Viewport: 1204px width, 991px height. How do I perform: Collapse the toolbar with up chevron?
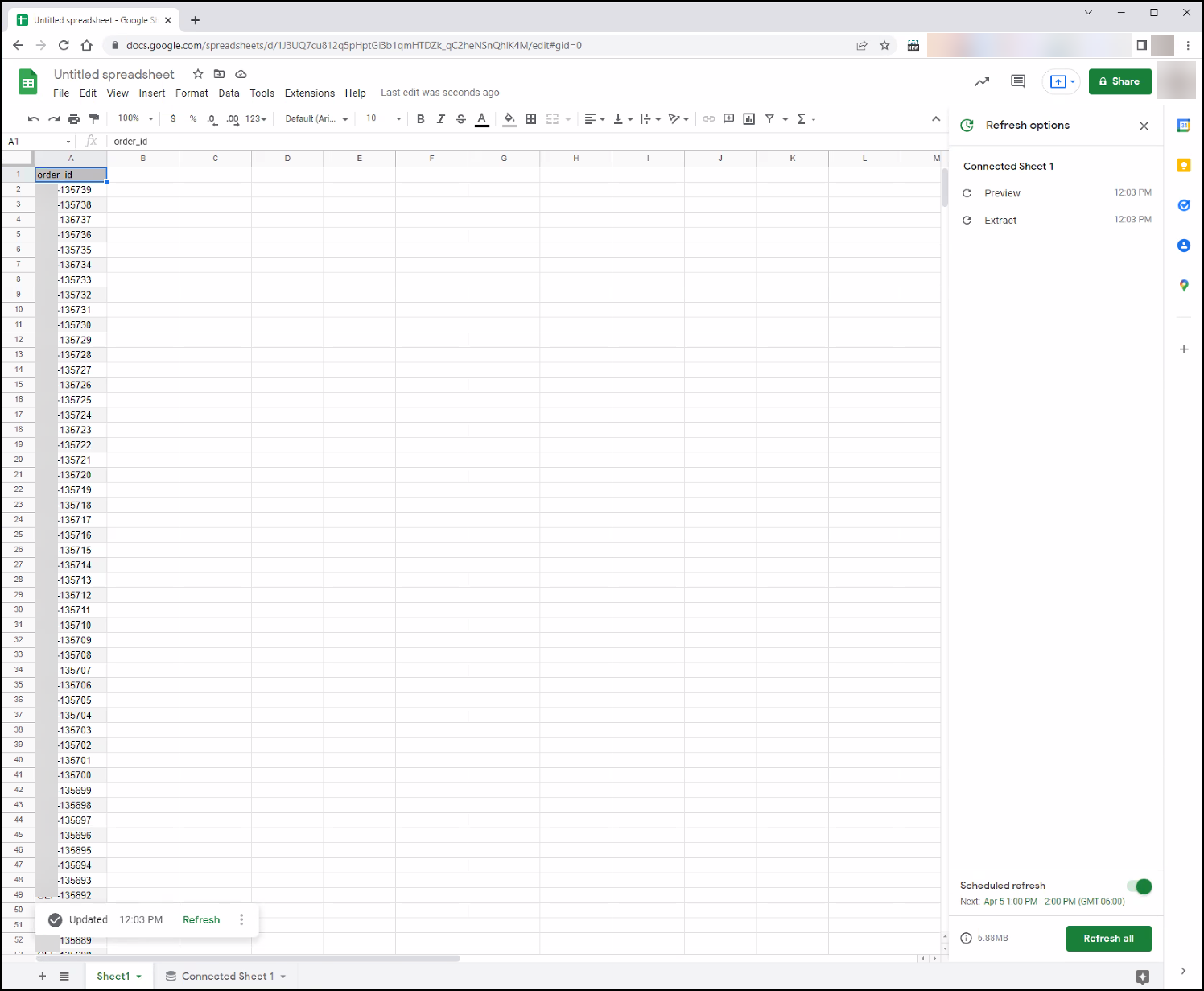[936, 119]
